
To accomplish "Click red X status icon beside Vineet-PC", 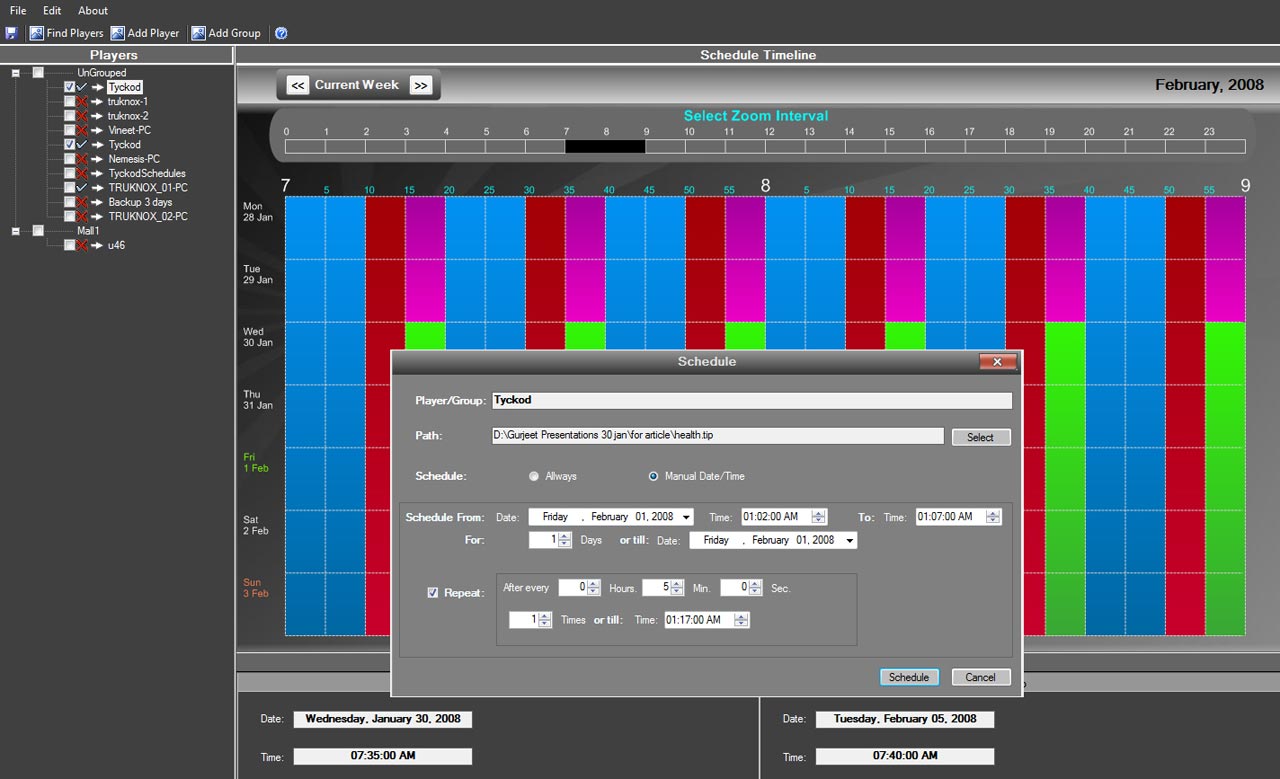I will click(82, 130).
